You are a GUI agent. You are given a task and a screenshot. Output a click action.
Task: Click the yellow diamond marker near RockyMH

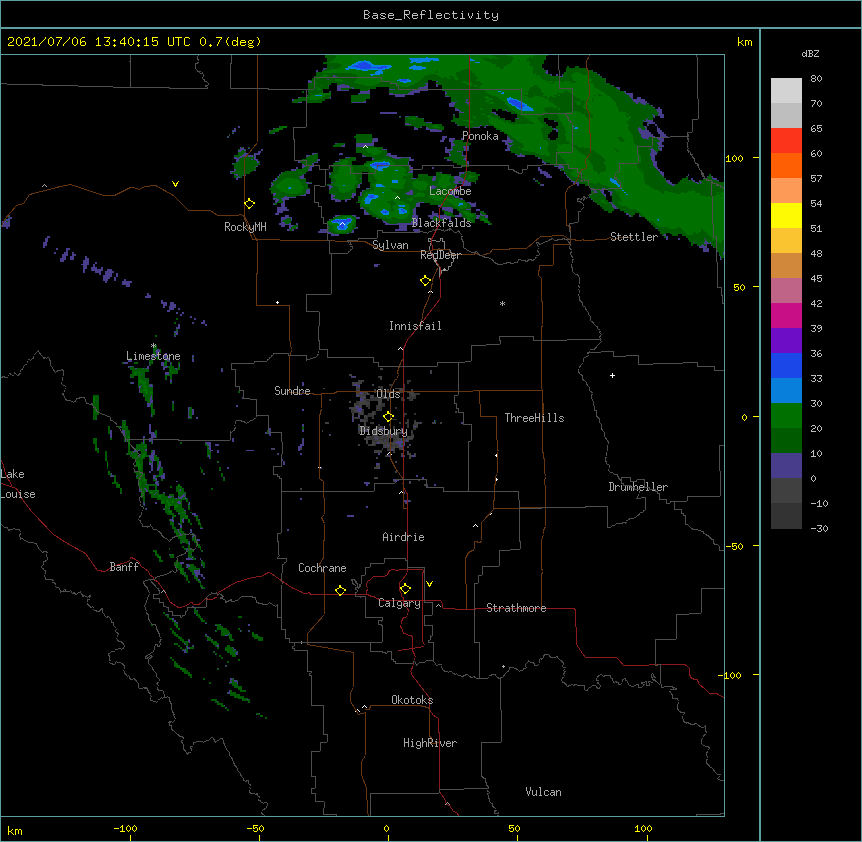pyautogui.click(x=250, y=204)
